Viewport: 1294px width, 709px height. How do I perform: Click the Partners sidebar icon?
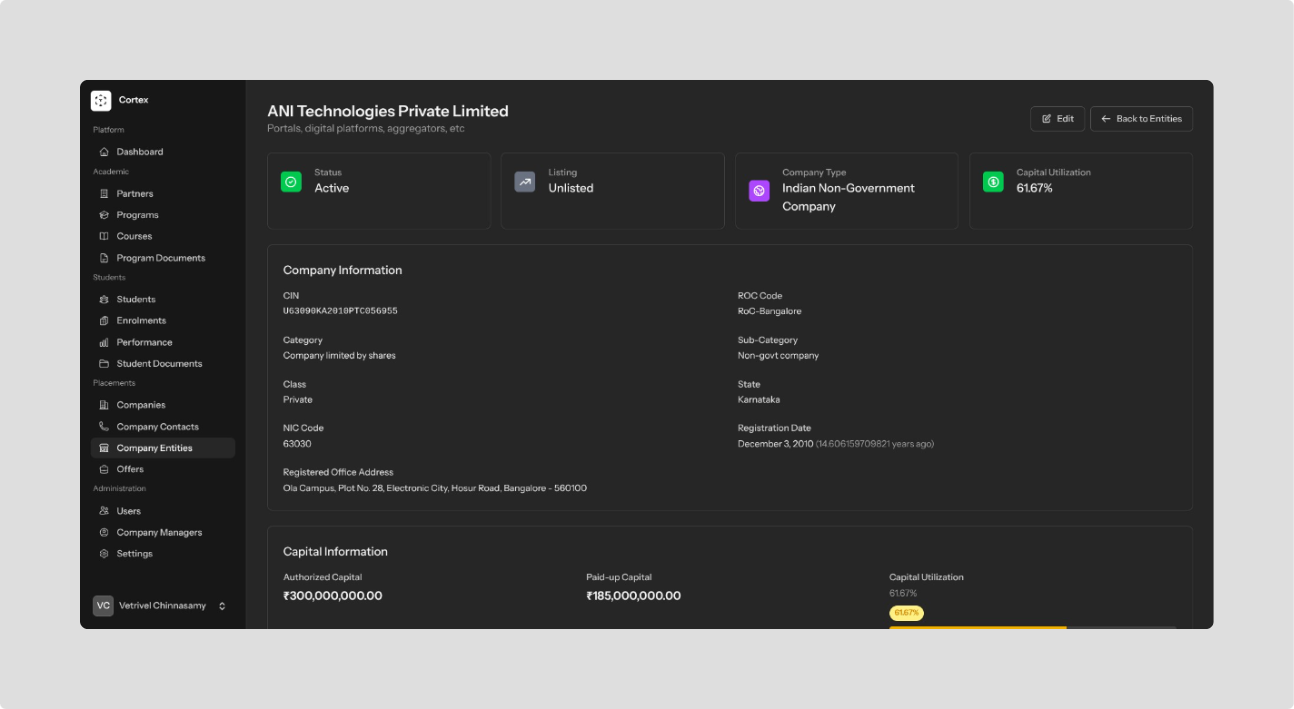[x=104, y=194]
